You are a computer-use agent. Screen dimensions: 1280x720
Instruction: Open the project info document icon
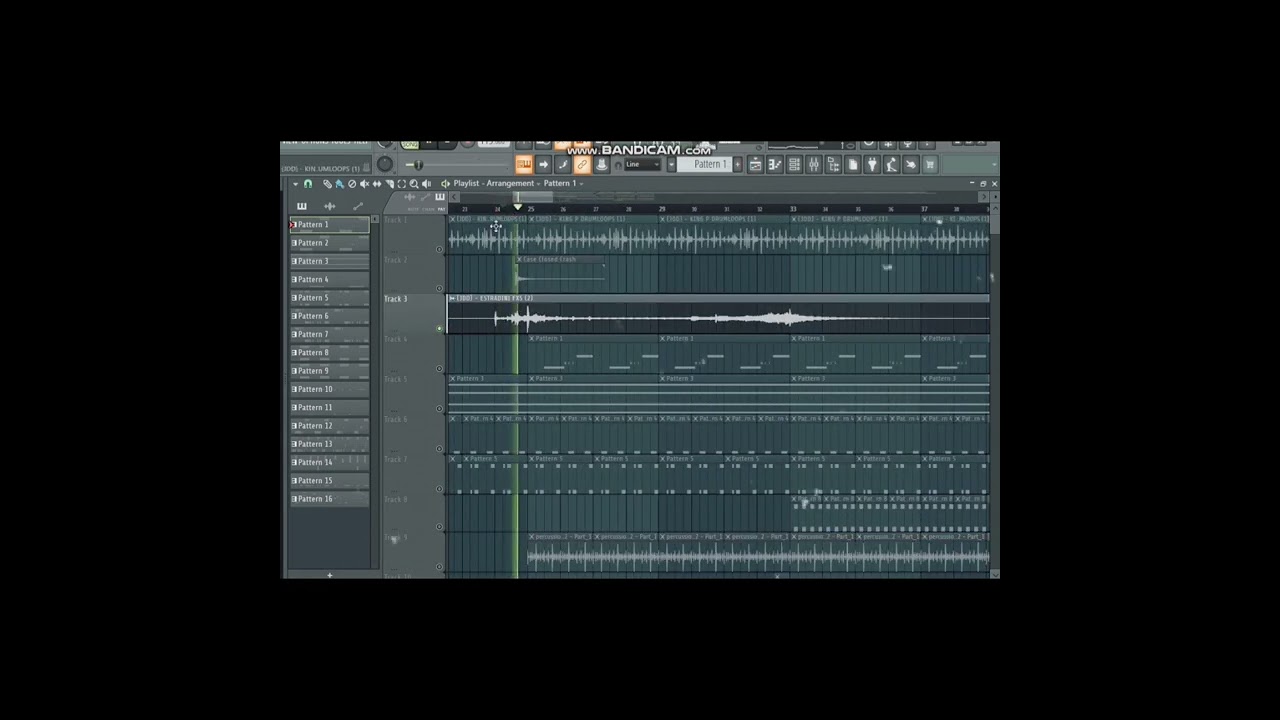(852, 165)
